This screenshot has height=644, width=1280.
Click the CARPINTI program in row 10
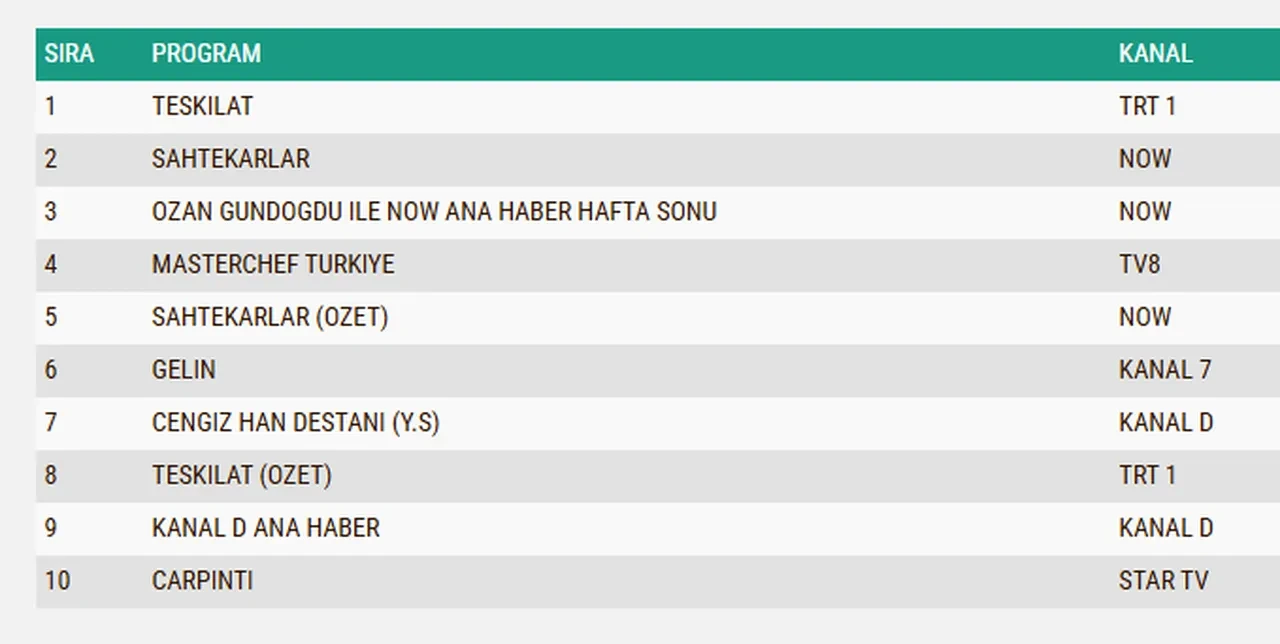202,581
